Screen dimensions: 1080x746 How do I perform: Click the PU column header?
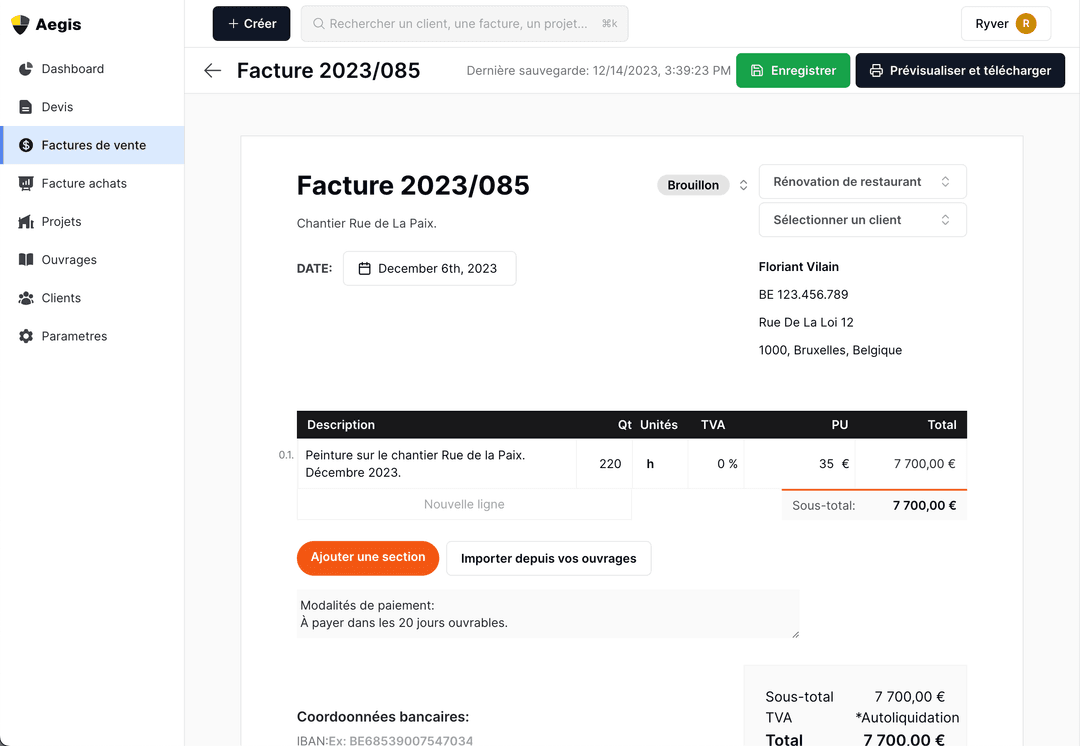pos(840,425)
